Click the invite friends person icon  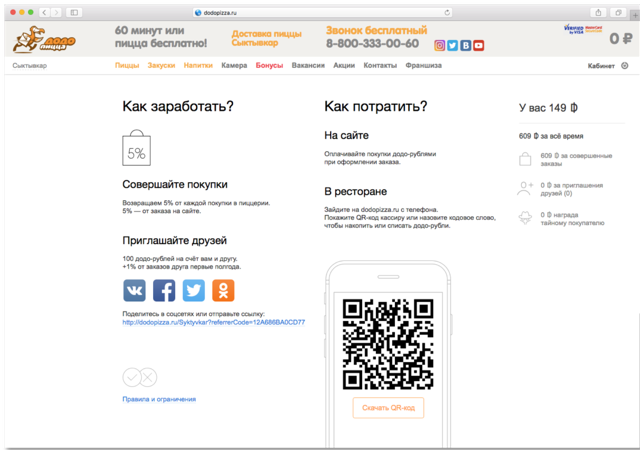pos(525,189)
